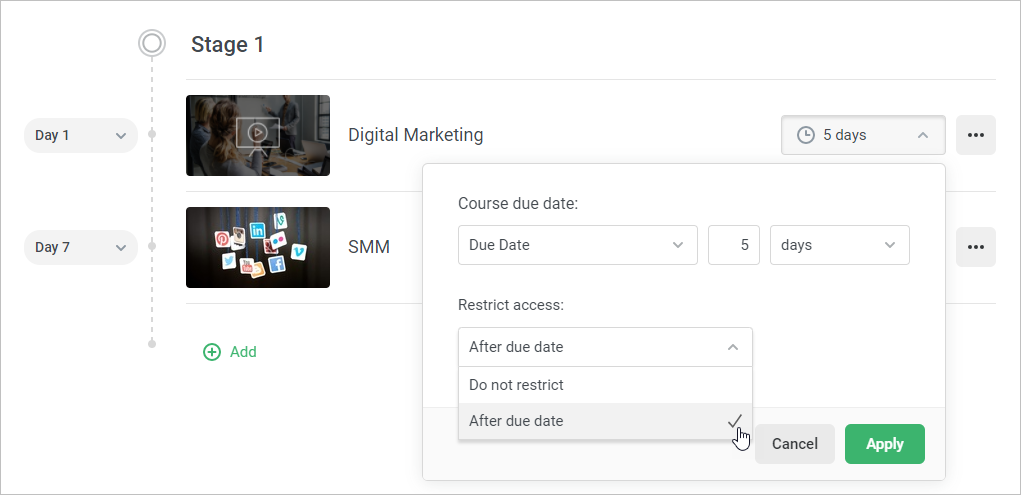Open the SMM course three-dots menu
The height and width of the screenshot is (495, 1021).
coord(975,247)
